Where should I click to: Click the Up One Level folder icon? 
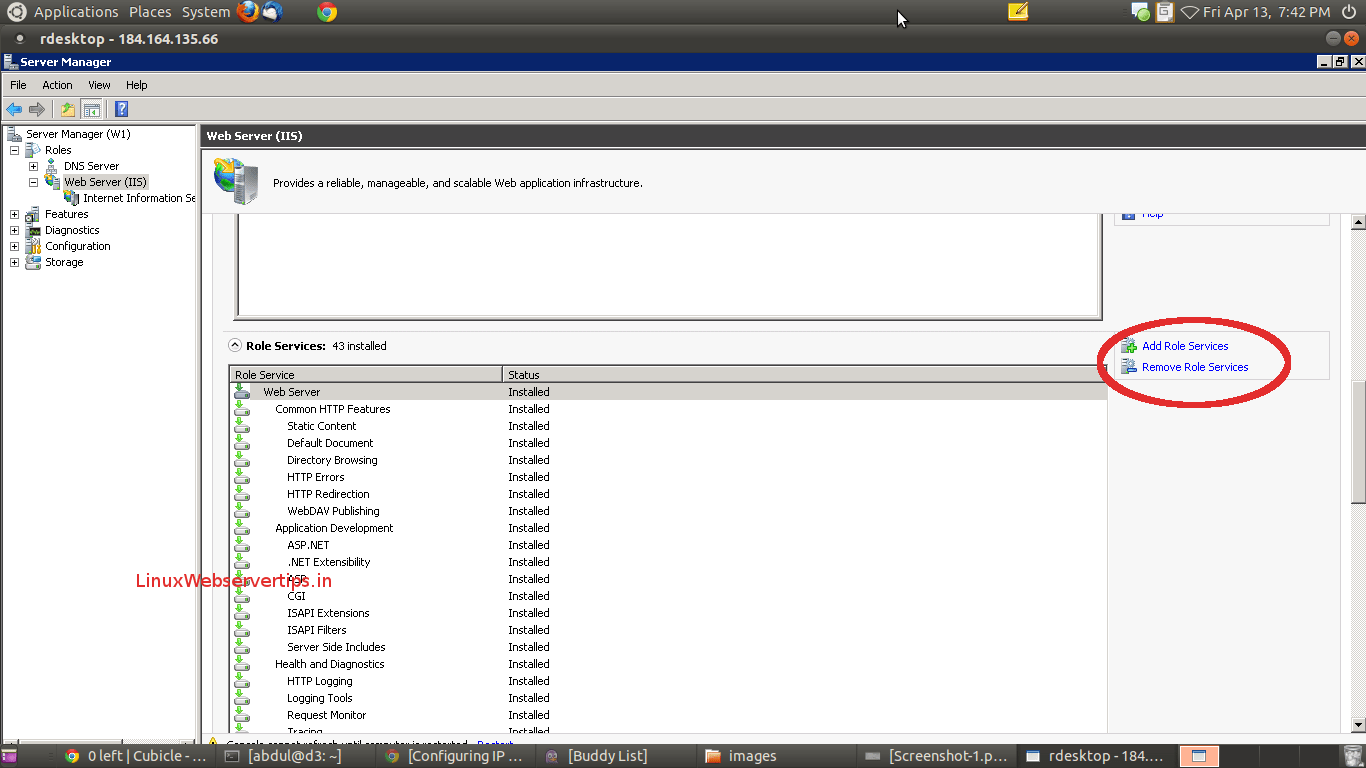pyautogui.click(x=67, y=109)
